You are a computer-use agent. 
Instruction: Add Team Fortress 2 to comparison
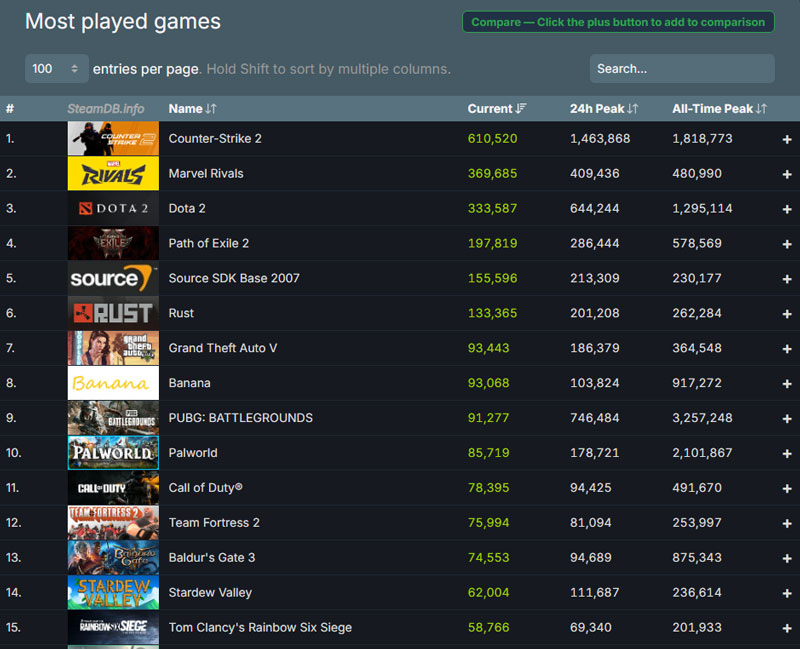pyautogui.click(x=787, y=523)
